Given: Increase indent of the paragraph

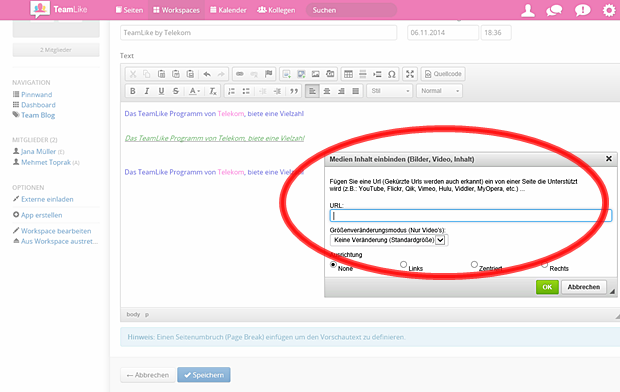Looking at the screenshot, I should pyautogui.click(x=278, y=91).
